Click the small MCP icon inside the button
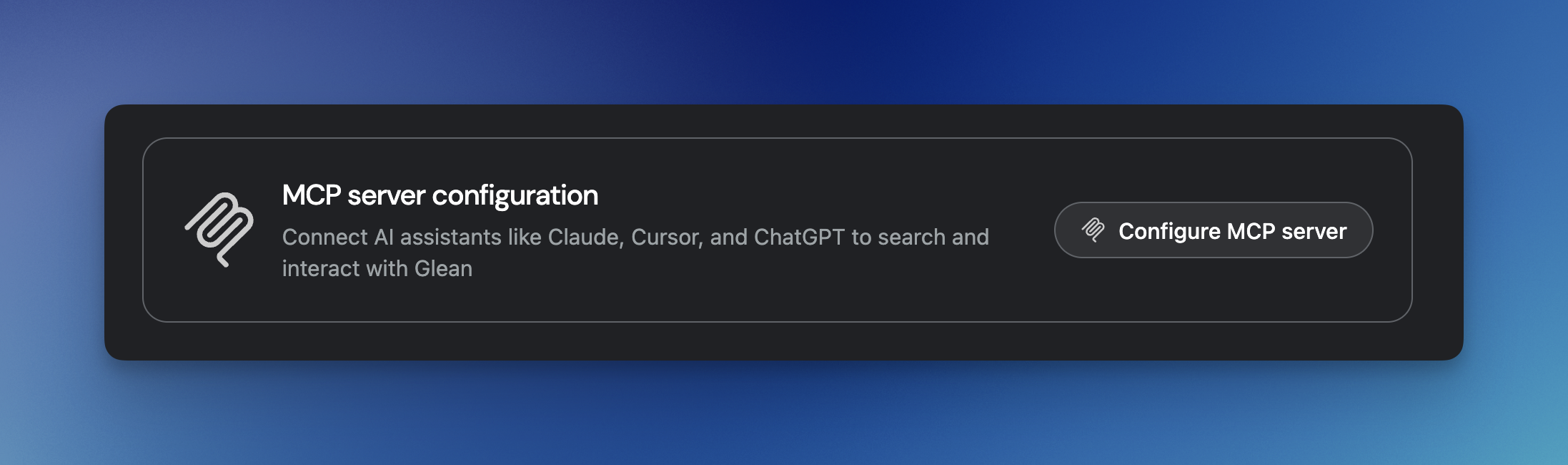Image resolution: width=1568 pixels, height=465 pixels. [1093, 230]
